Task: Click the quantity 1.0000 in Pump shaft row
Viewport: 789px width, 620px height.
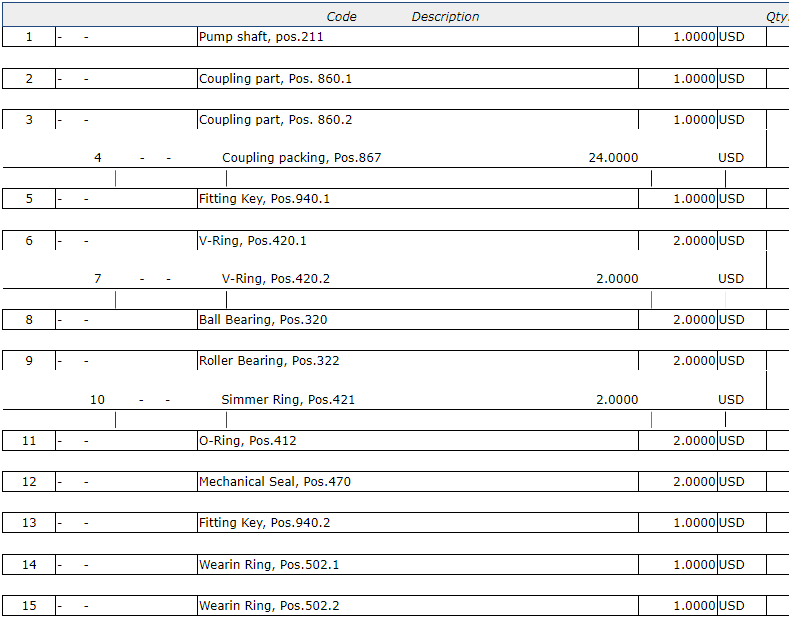Action: click(x=693, y=37)
